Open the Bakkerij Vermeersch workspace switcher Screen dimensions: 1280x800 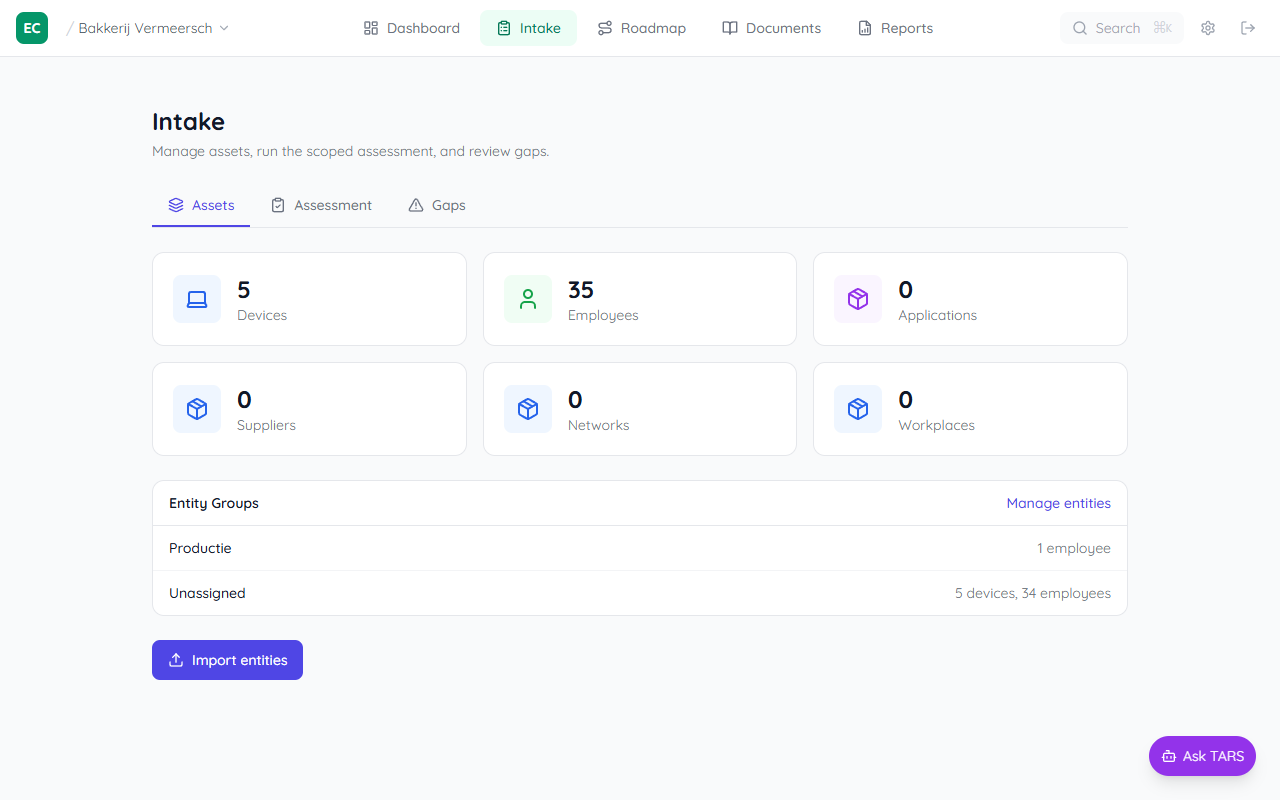[150, 28]
